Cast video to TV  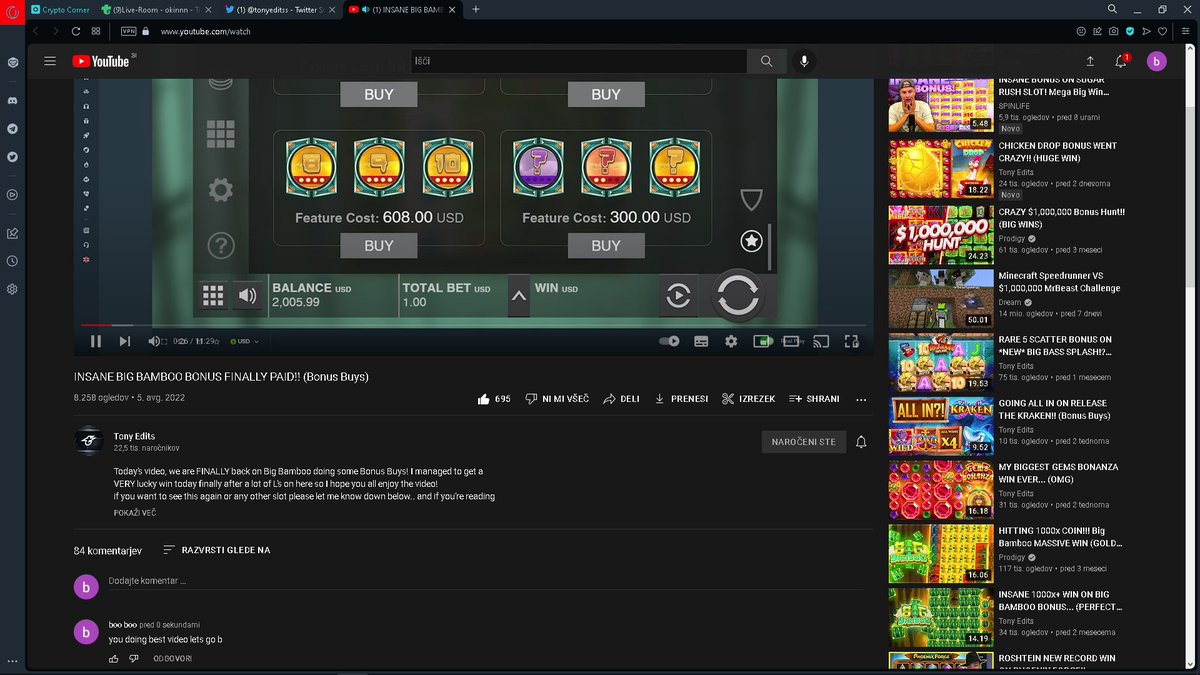pyautogui.click(x=821, y=341)
